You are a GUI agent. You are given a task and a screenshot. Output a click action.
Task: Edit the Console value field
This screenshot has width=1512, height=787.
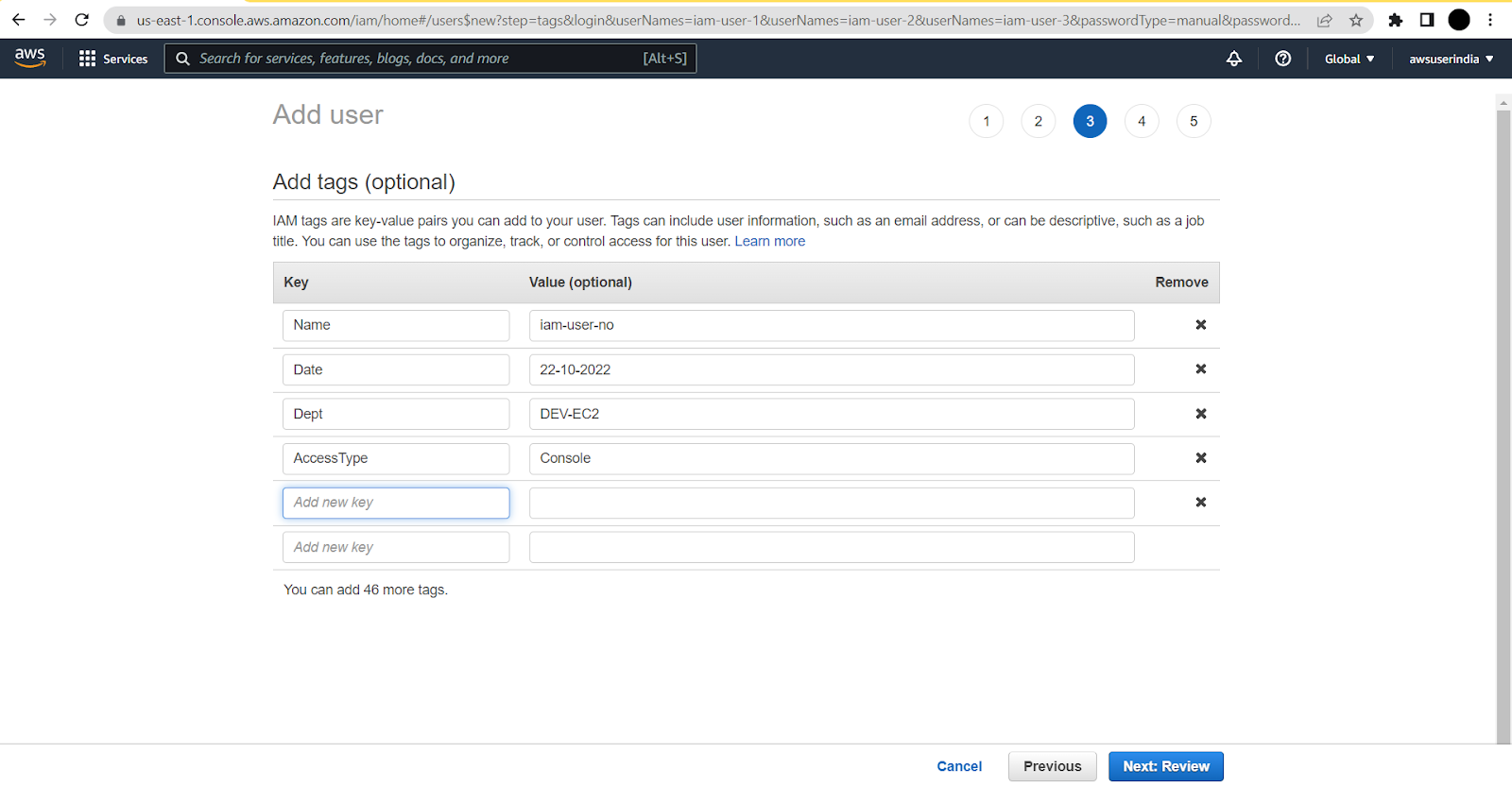tap(832, 458)
